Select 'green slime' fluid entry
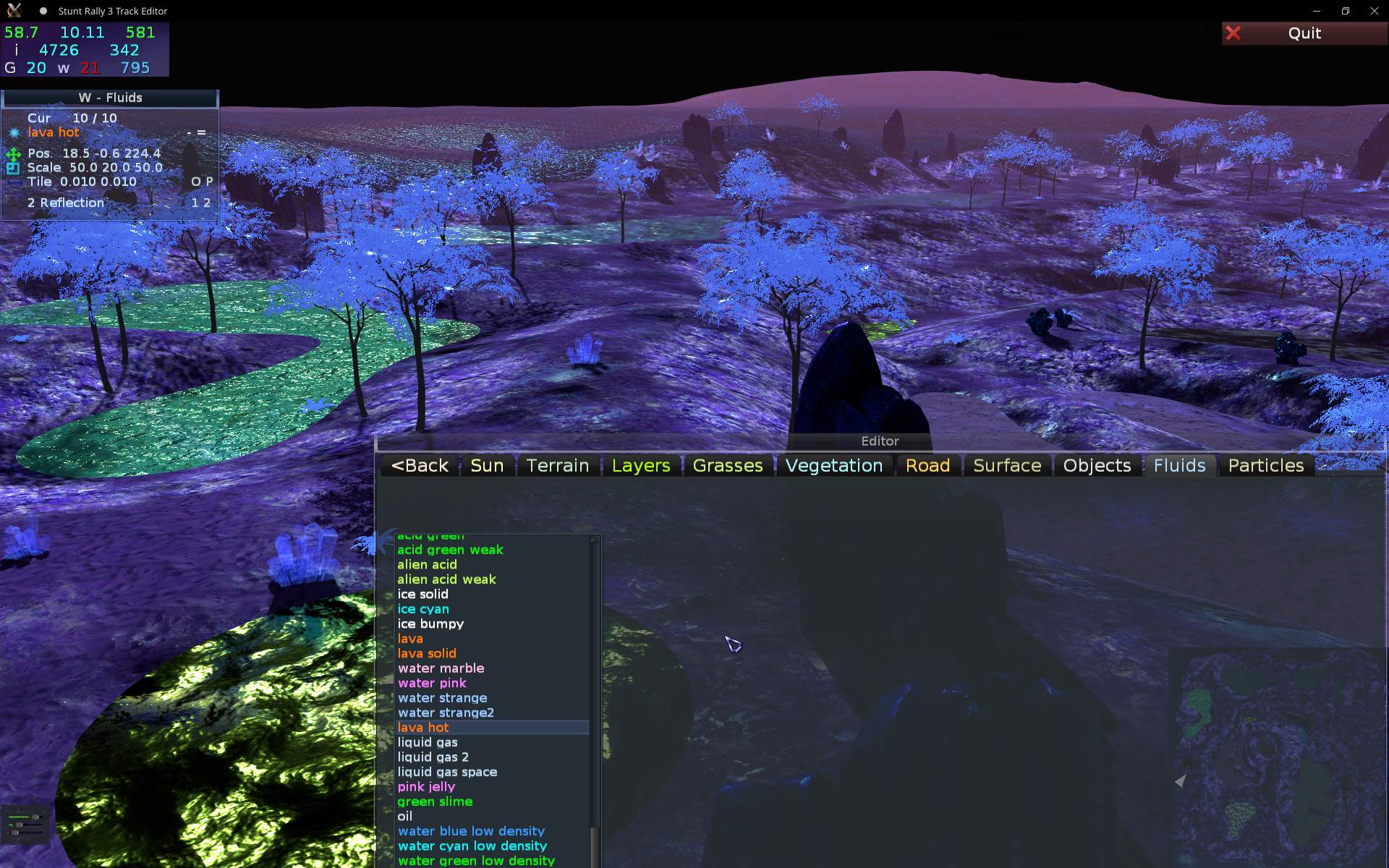The image size is (1389, 868). click(435, 801)
